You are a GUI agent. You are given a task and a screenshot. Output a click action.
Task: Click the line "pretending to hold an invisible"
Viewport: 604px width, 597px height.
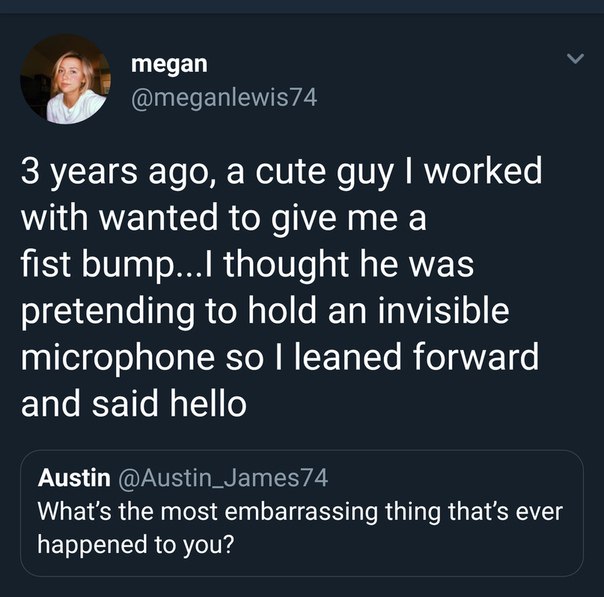265,311
